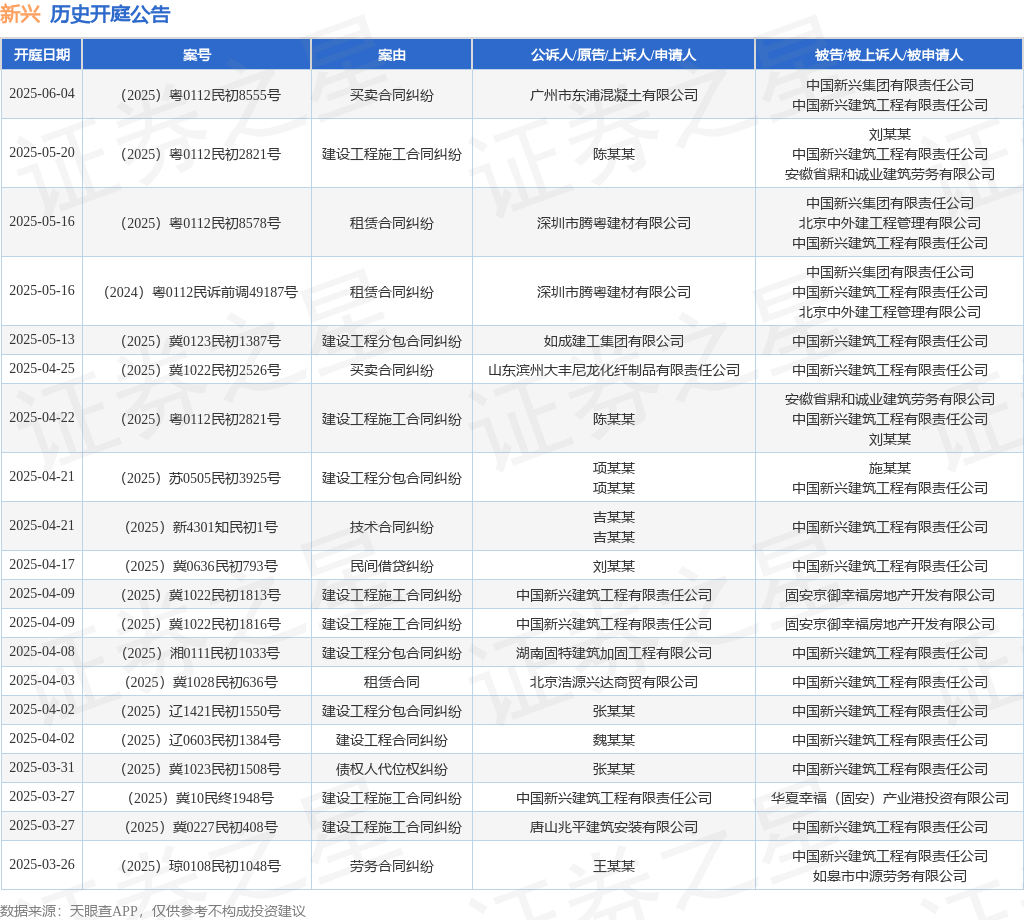The height and width of the screenshot is (920, 1024).
Task: Click 如皋市中源劳务有限公司 in last row
Action: (889, 876)
